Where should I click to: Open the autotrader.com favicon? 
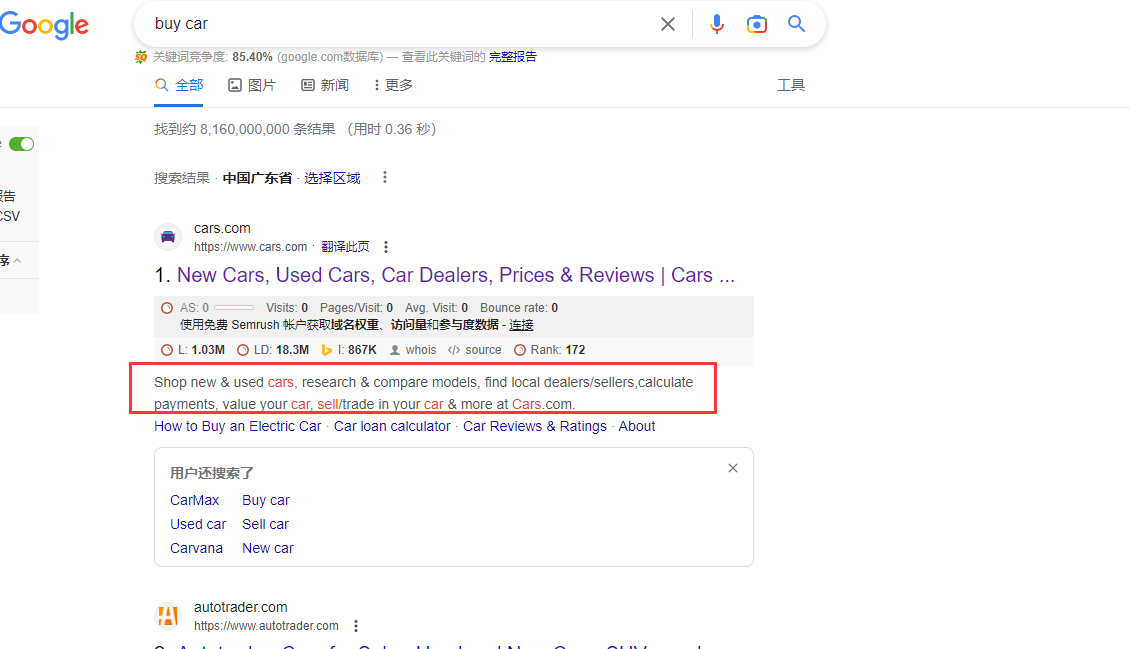168,616
